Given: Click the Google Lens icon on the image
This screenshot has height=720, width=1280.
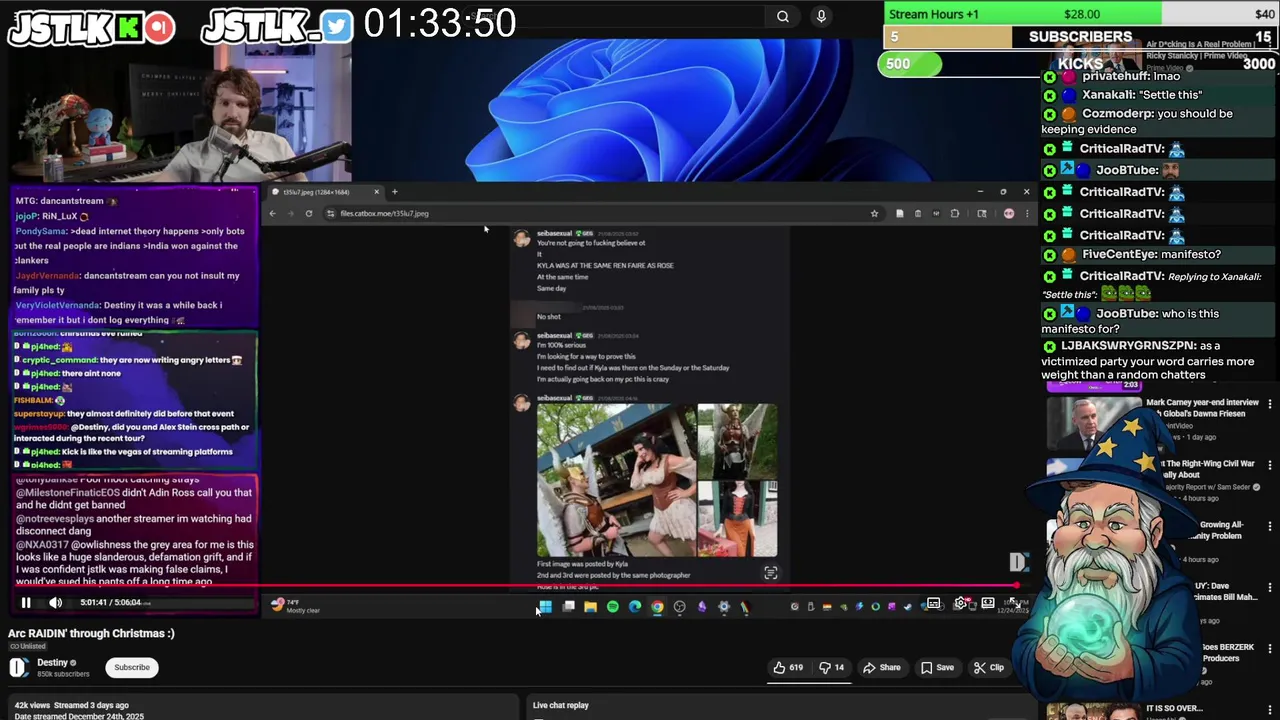Looking at the screenshot, I should click(x=770, y=573).
